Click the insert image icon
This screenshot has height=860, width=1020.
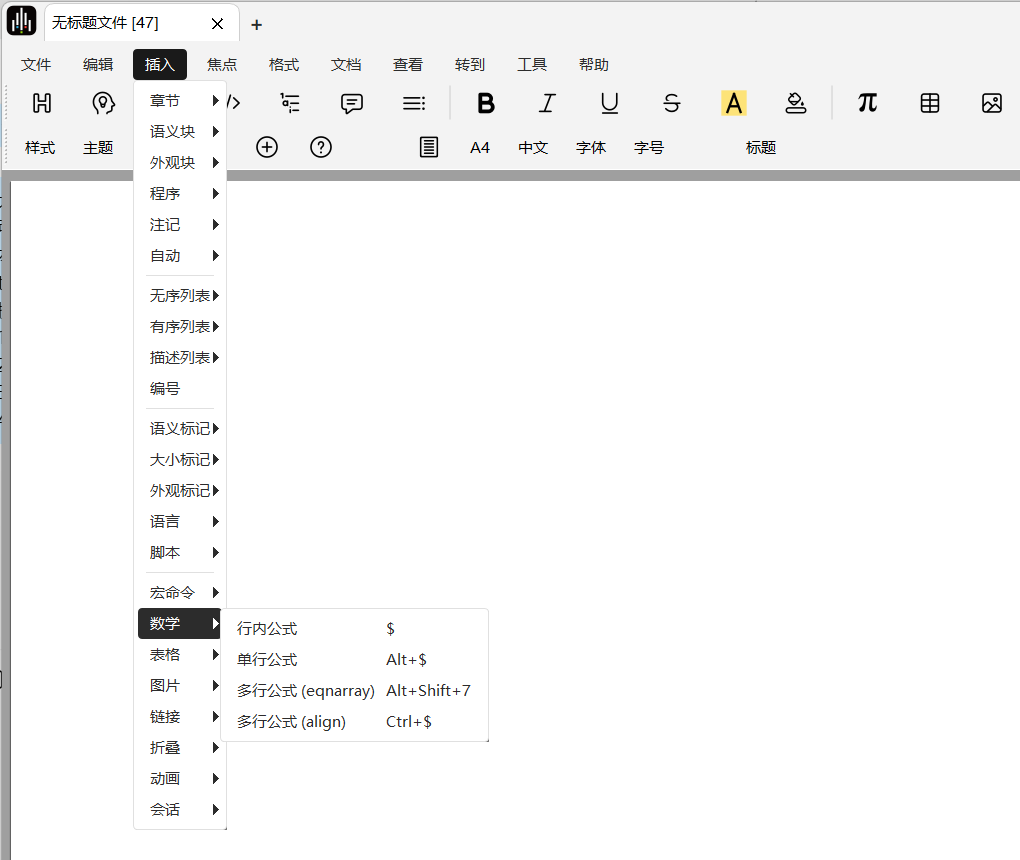coord(991,103)
